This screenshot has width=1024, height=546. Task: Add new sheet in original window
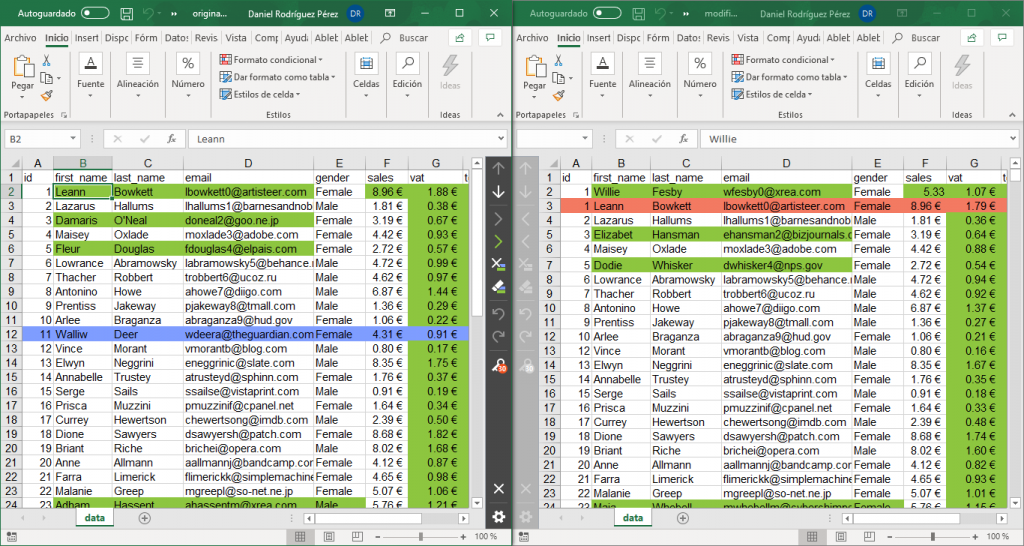point(144,518)
